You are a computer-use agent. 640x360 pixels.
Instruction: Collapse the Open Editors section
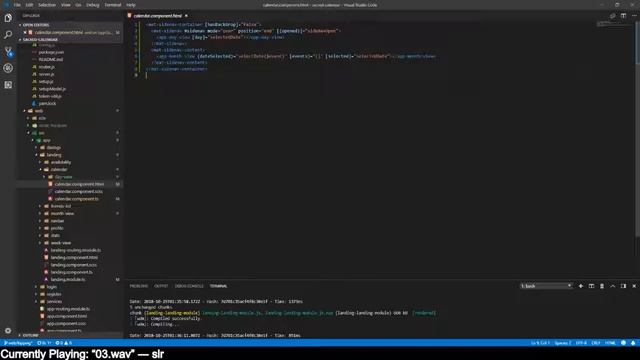[20, 25]
